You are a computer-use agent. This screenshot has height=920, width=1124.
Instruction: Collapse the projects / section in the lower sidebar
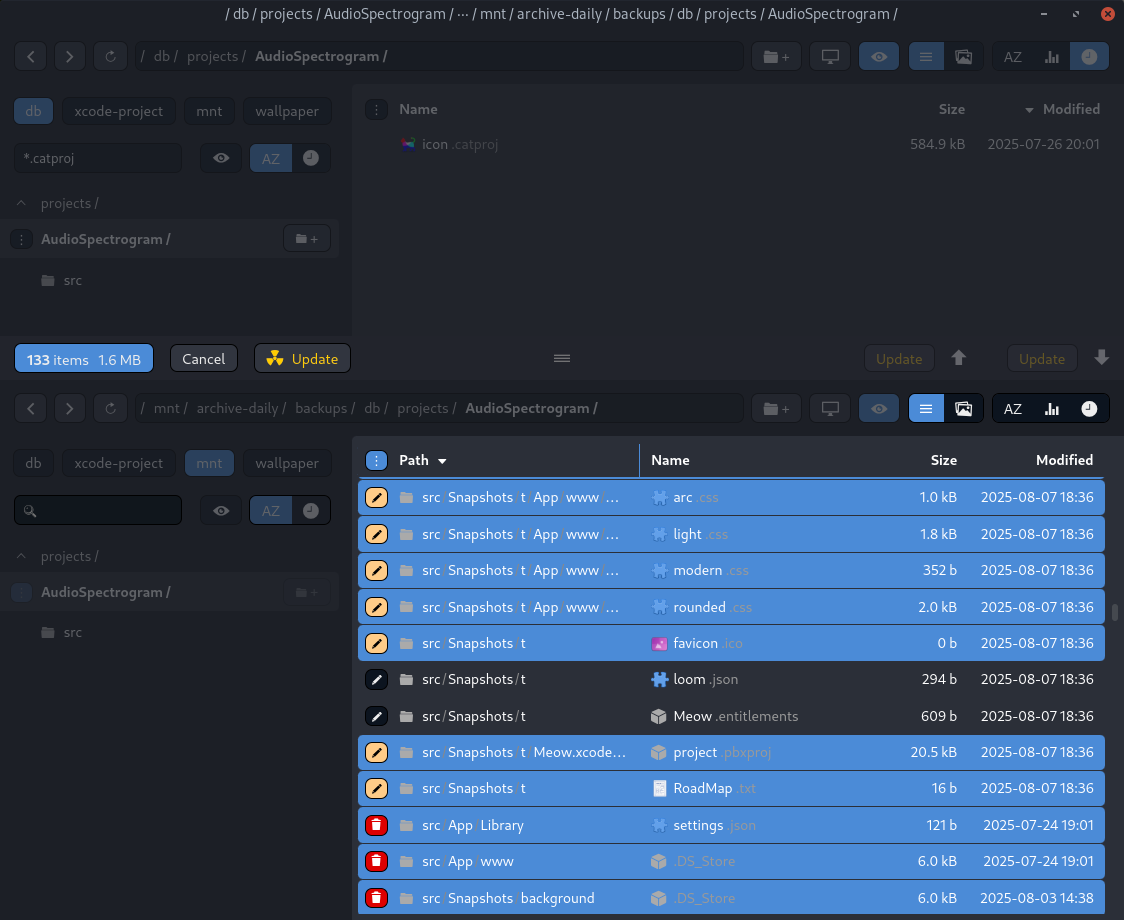pos(22,556)
